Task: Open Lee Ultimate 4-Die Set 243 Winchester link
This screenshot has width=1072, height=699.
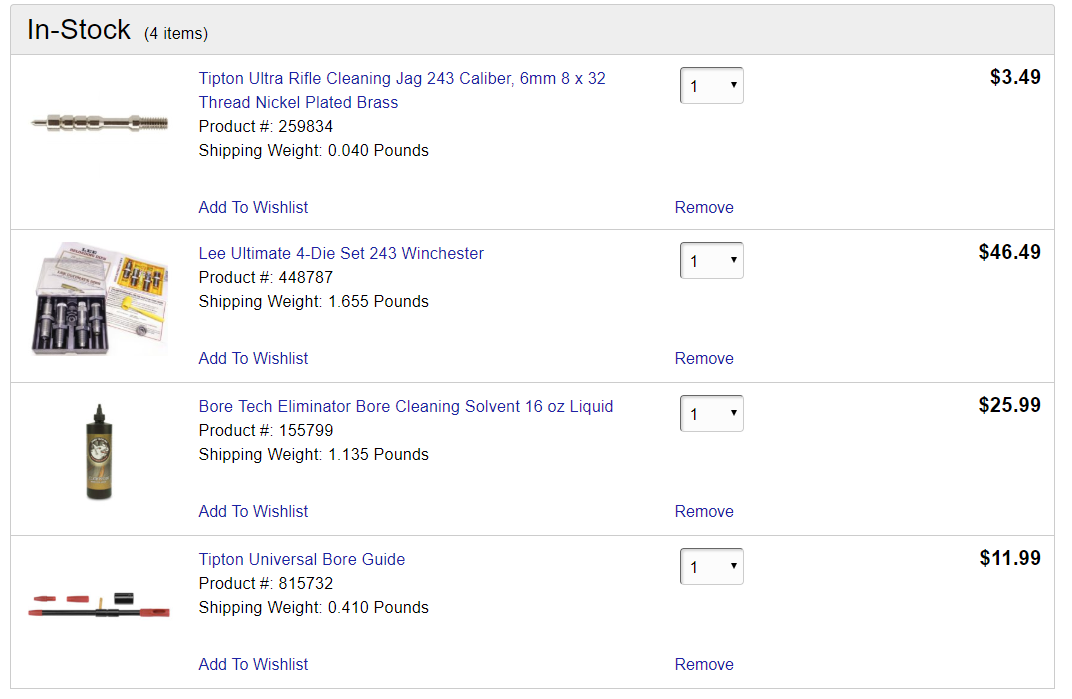Action: click(341, 253)
